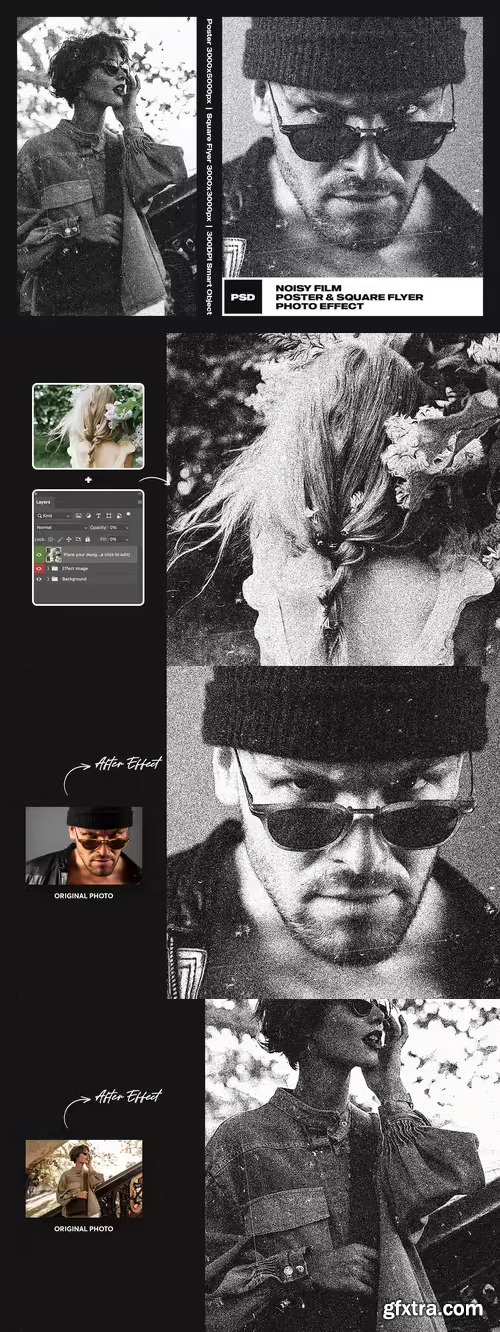Filter layers by pixel layer icon
The width and height of the screenshot is (500, 1332).
click(x=78, y=516)
